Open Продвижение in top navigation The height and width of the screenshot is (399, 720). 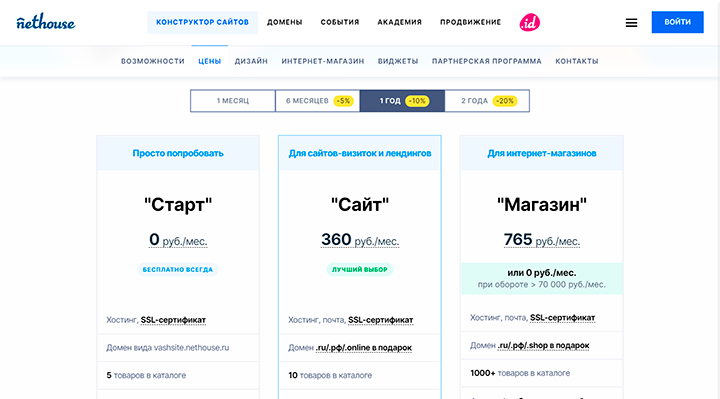click(x=471, y=22)
